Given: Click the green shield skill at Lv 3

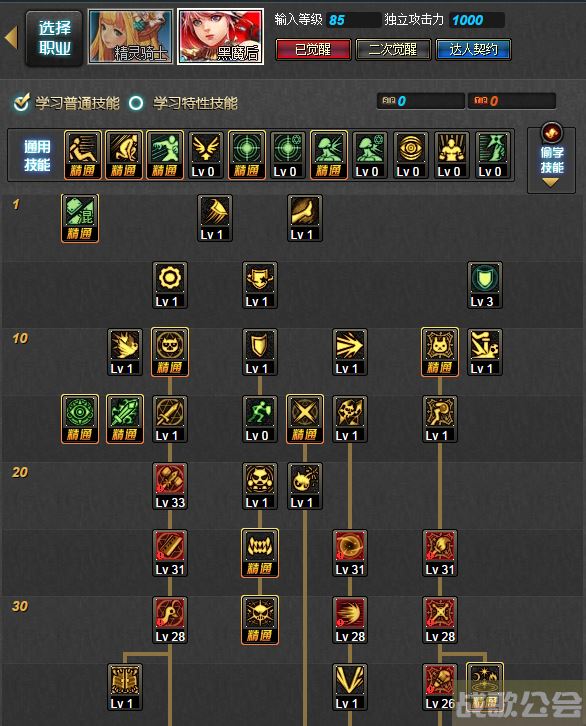Looking at the screenshot, I should pos(485,285).
